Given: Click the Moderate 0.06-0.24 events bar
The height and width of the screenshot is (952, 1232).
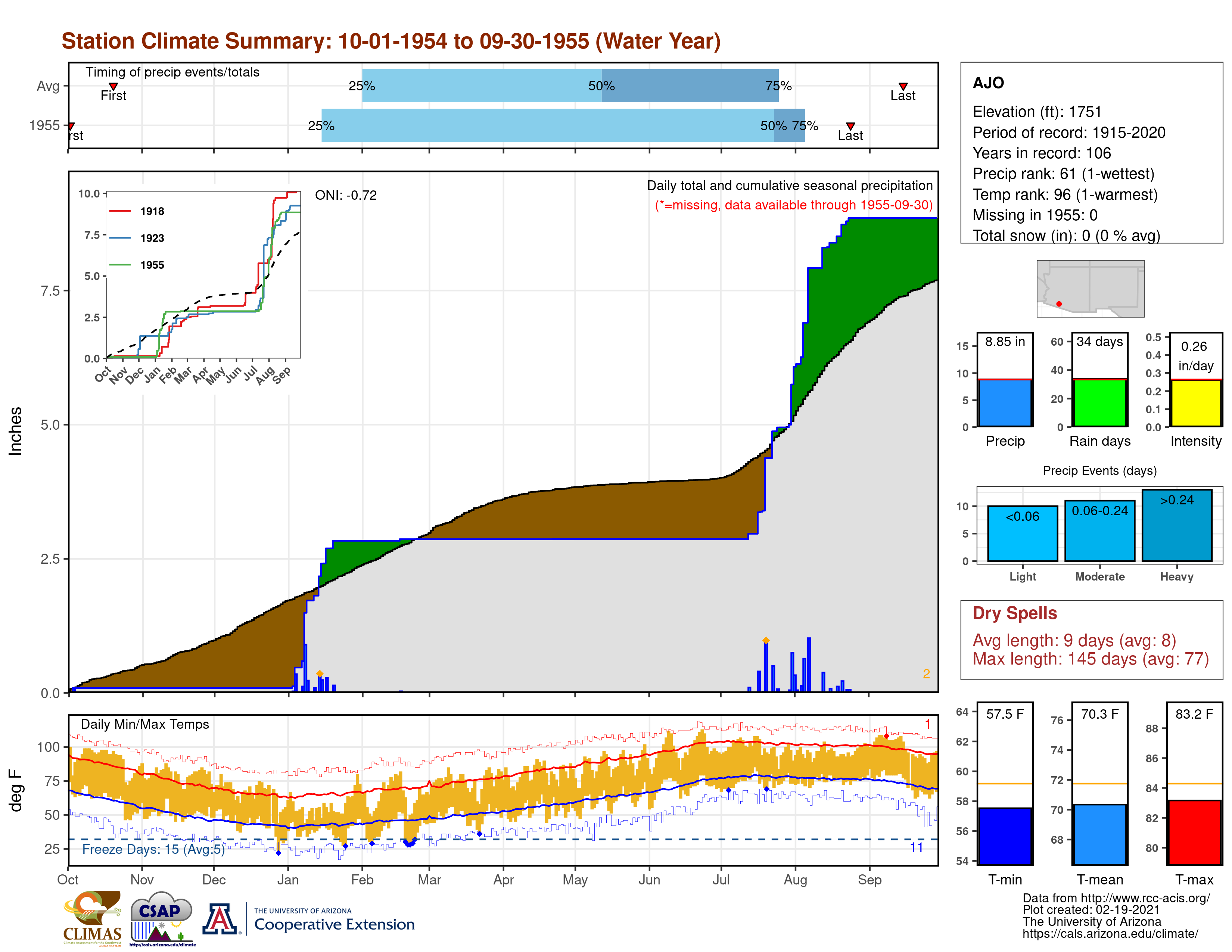Looking at the screenshot, I should (1100, 531).
